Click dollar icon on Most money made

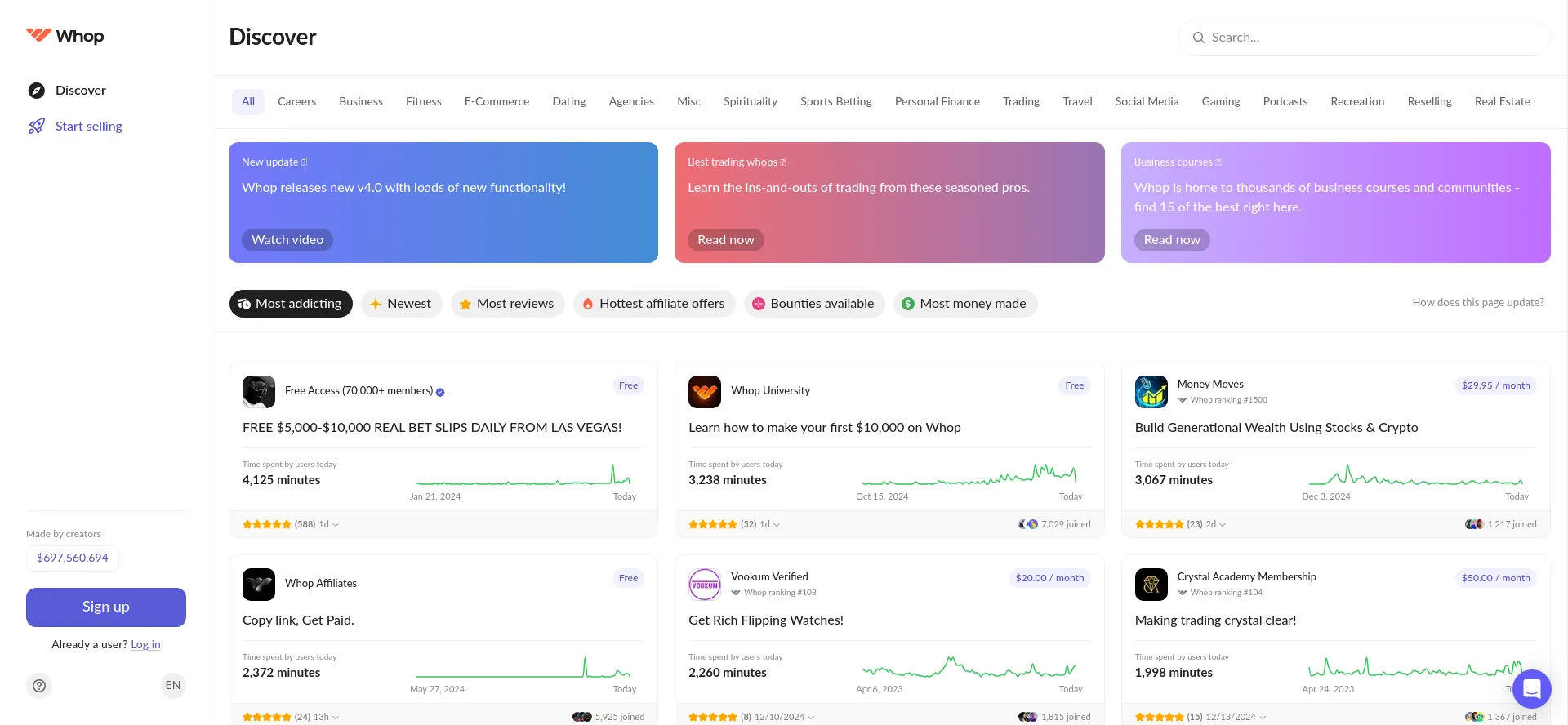[908, 304]
